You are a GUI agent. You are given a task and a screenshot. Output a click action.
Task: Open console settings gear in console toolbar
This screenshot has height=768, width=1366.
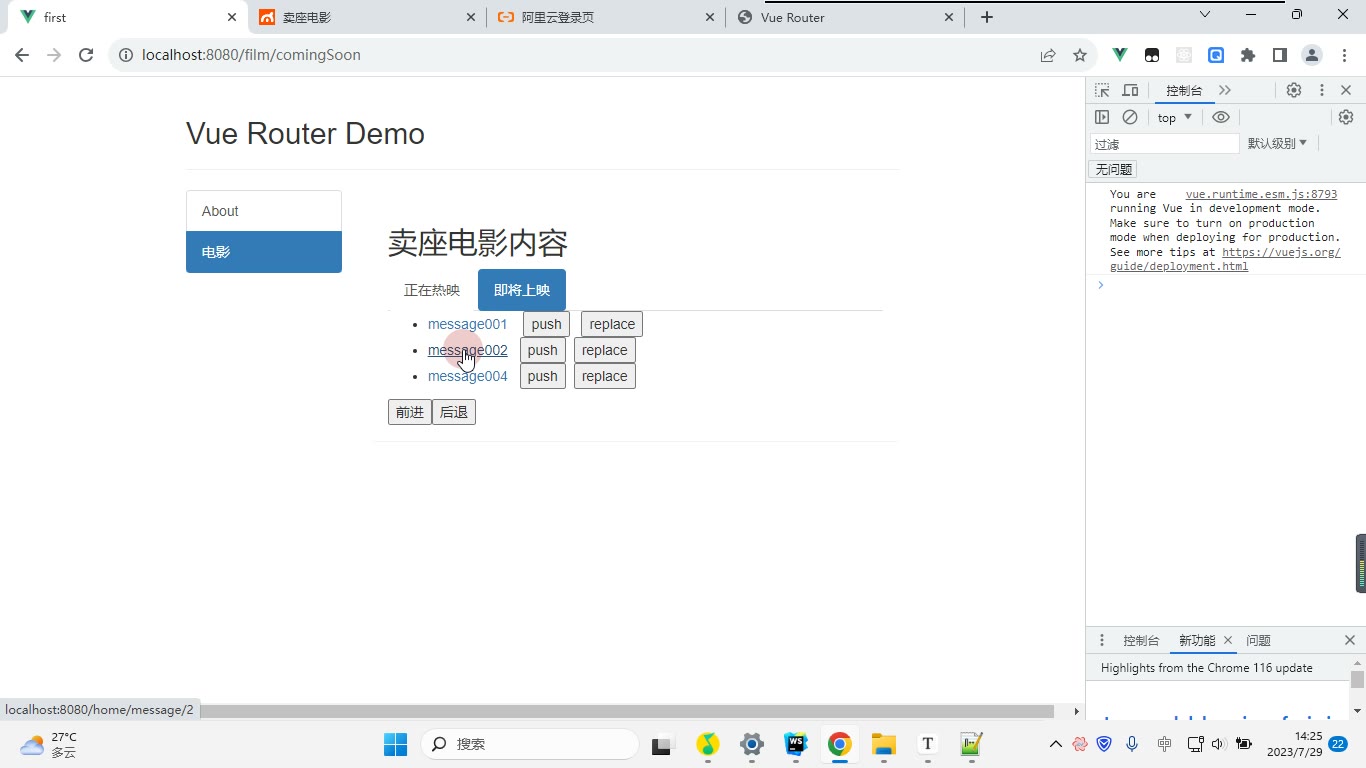click(x=1346, y=117)
